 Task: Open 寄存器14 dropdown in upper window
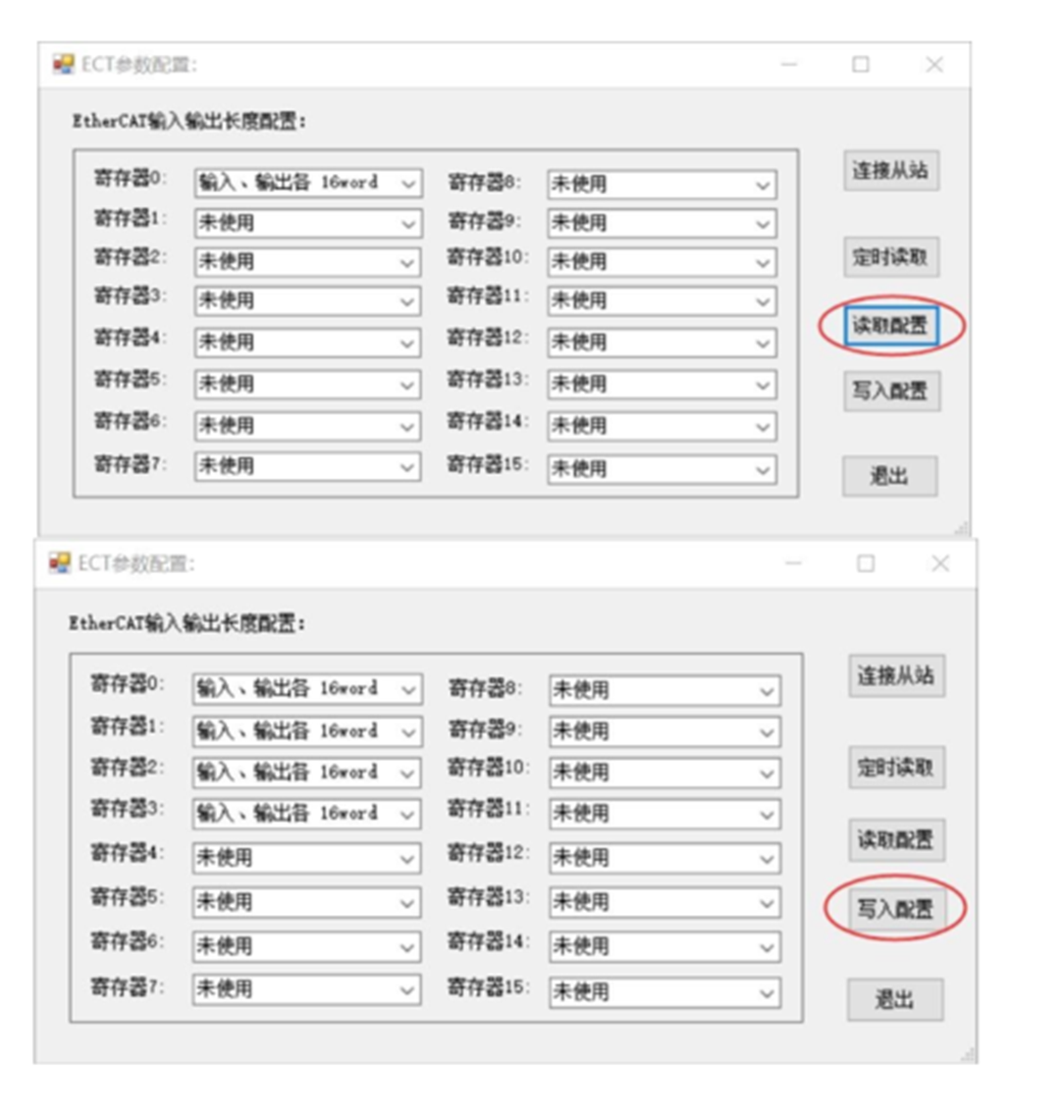[662, 426]
